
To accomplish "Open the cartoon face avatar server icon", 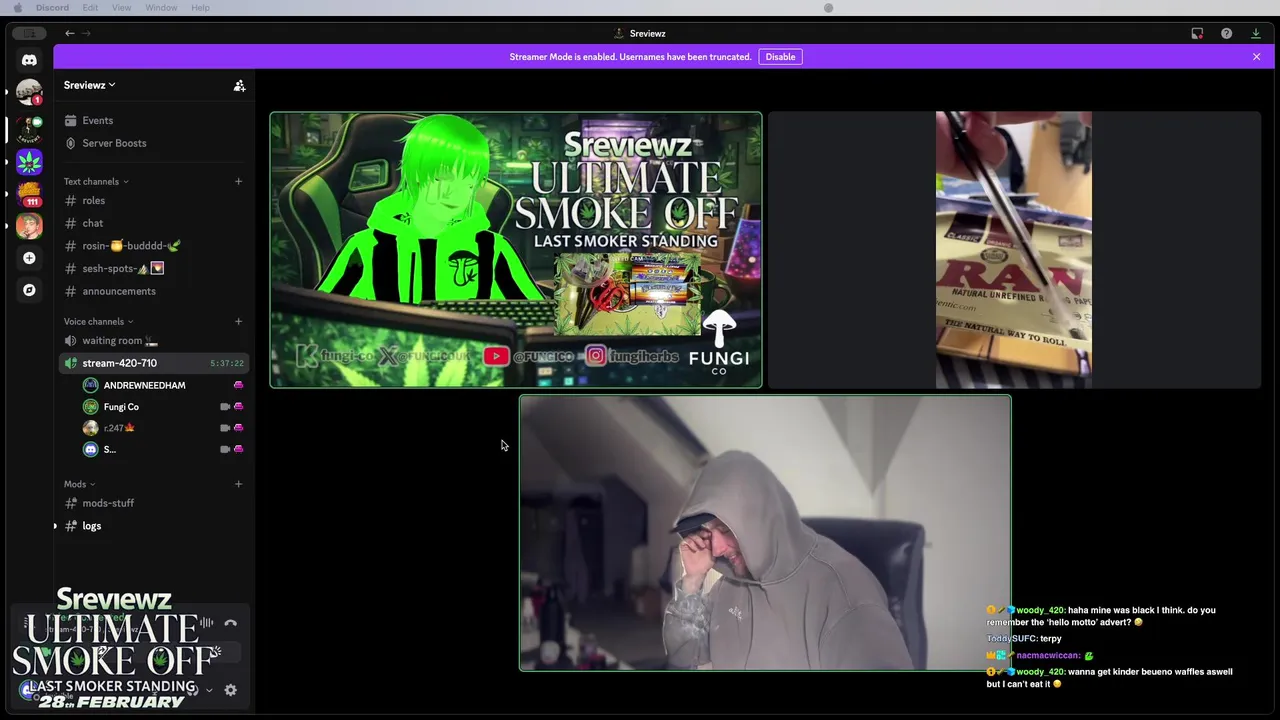I will [29, 225].
